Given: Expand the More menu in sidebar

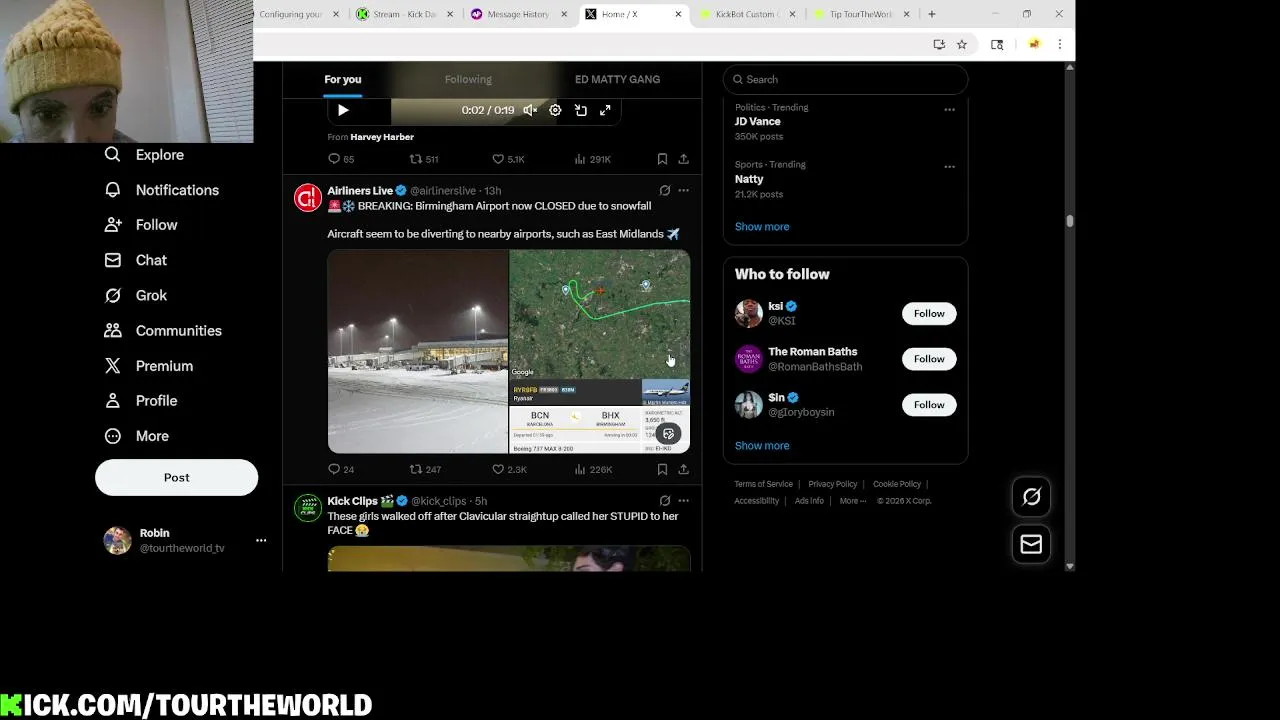Looking at the screenshot, I should click(137, 436).
